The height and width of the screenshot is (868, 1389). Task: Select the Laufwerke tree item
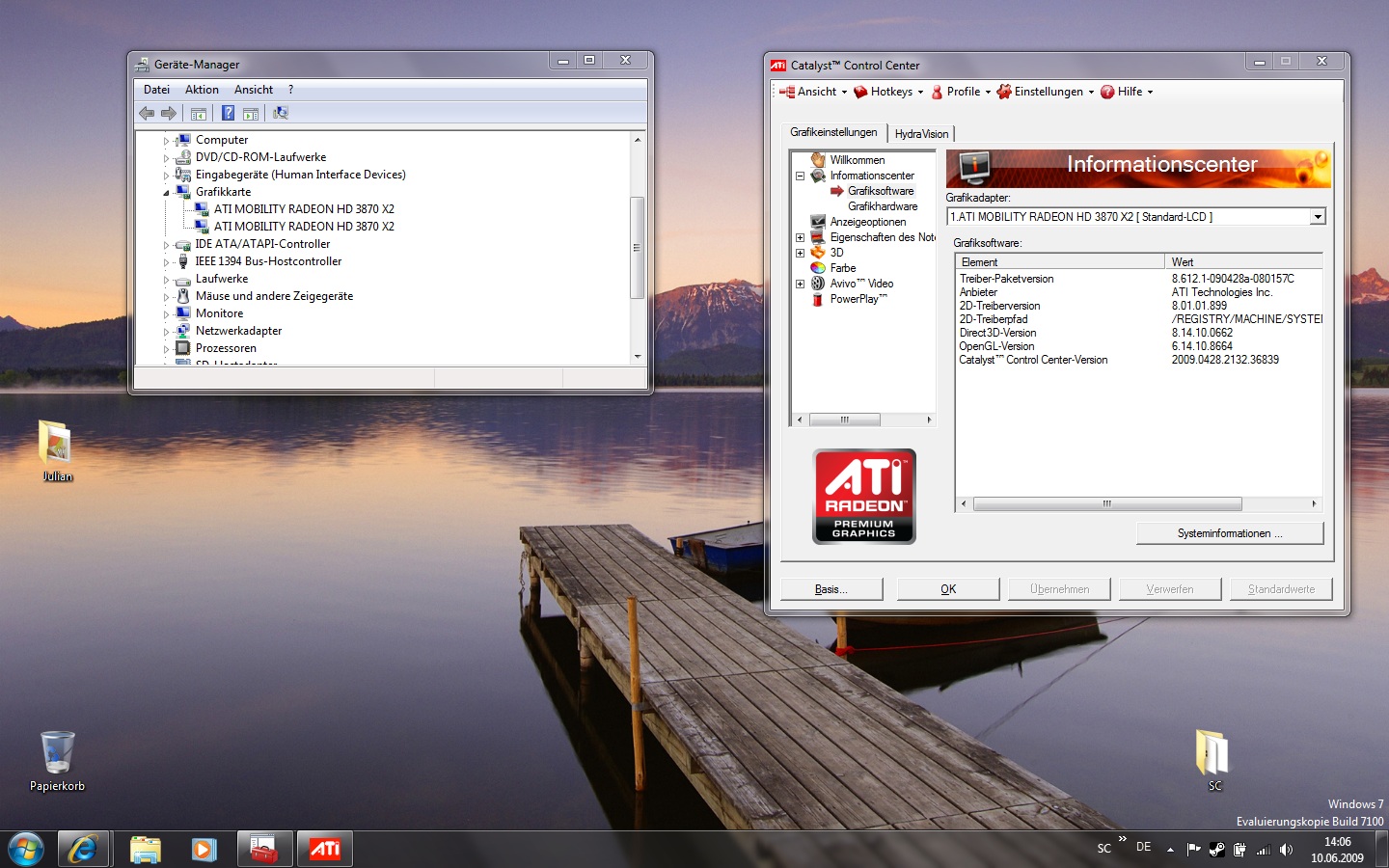(222, 279)
